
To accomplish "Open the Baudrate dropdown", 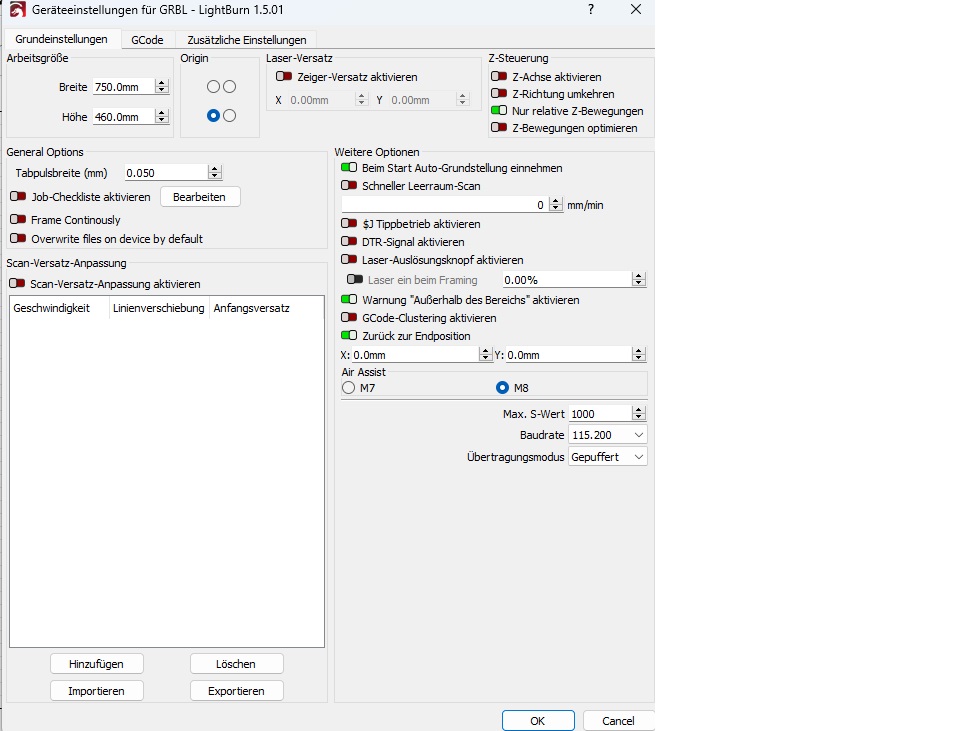I will 607,435.
